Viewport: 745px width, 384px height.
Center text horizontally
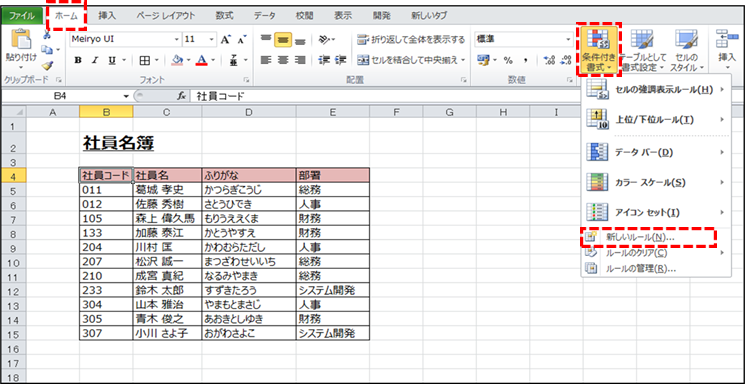coord(283,60)
